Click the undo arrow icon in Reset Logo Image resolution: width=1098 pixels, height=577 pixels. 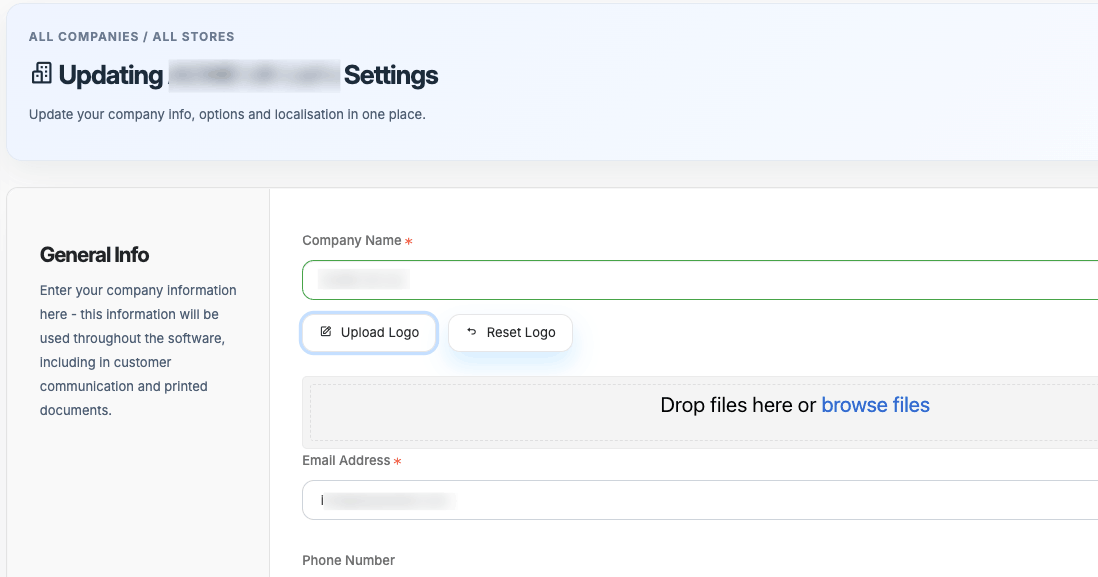click(472, 332)
